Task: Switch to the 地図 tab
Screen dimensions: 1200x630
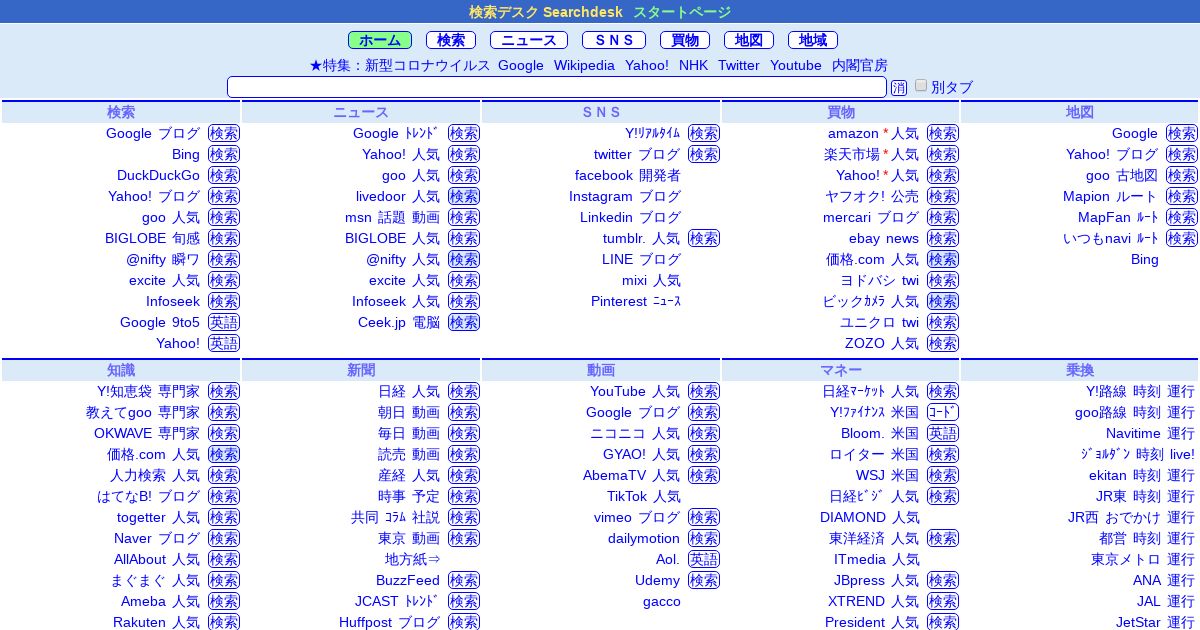Action: (749, 40)
